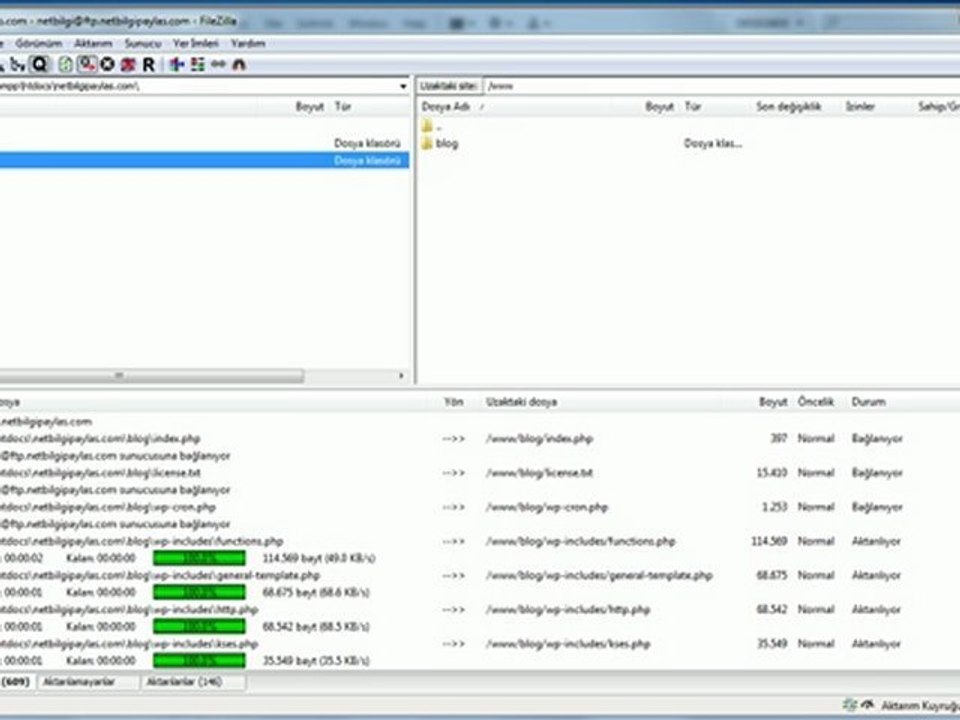Sort remote files by İzinler column
Viewport: 960px width, 720px height.
pyautogui.click(x=860, y=107)
